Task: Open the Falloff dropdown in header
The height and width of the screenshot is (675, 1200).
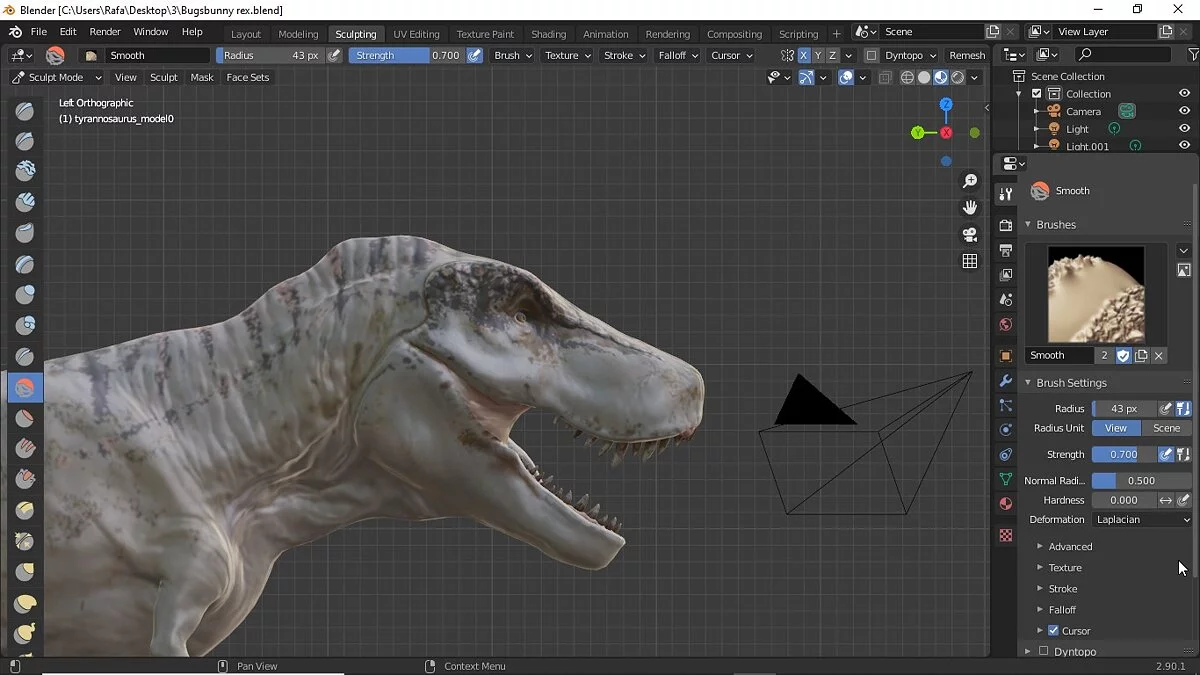Action: click(677, 56)
